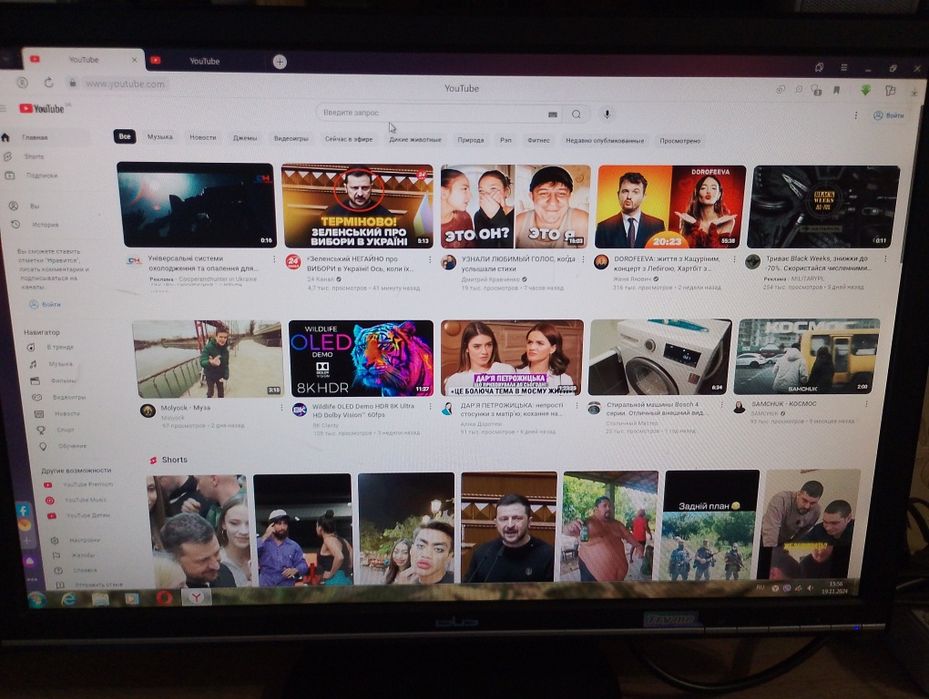Select the Джемы filter chip
Viewport: 929px width, 699px height.
coord(245,138)
